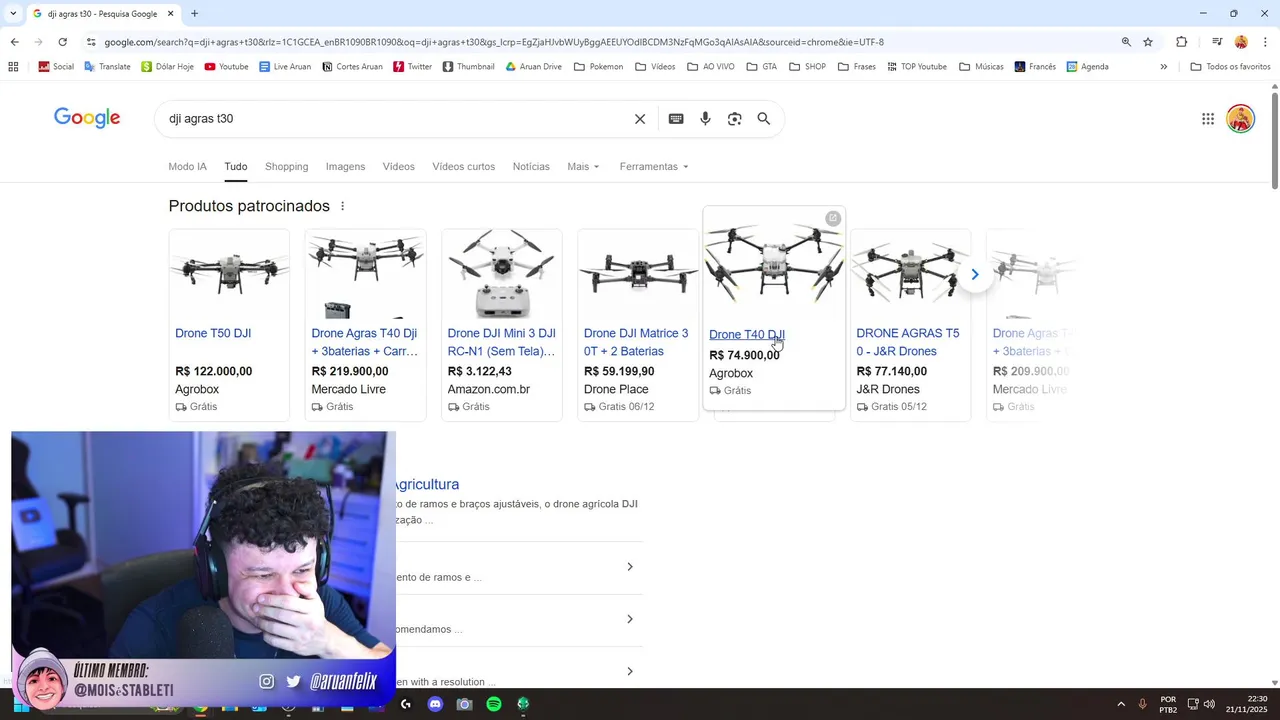Open the on-screen keyboard input tool
This screenshot has height=720, width=1280.
(676, 119)
